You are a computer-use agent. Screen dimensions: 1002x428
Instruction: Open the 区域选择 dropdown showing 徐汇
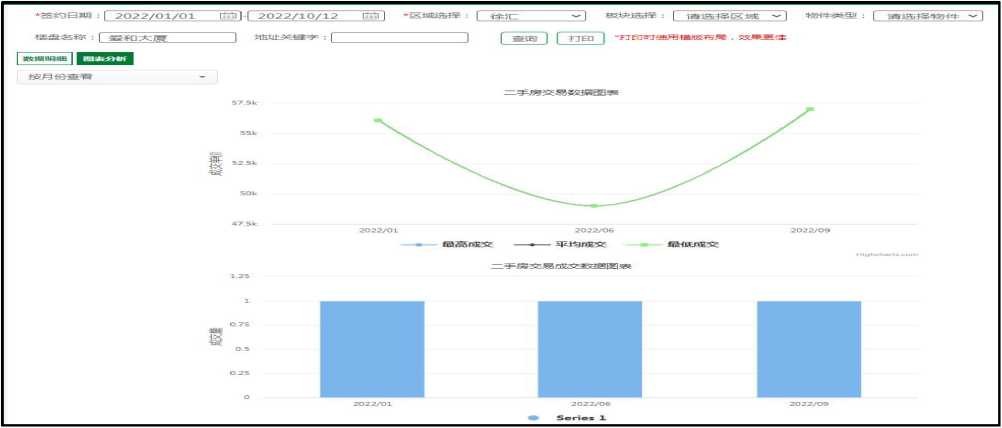[x=531, y=15]
